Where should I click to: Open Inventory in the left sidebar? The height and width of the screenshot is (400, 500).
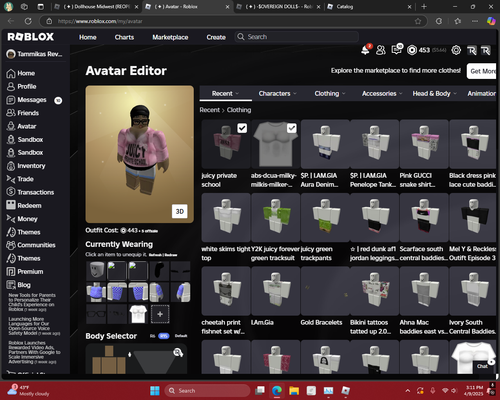[x=26, y=166]
